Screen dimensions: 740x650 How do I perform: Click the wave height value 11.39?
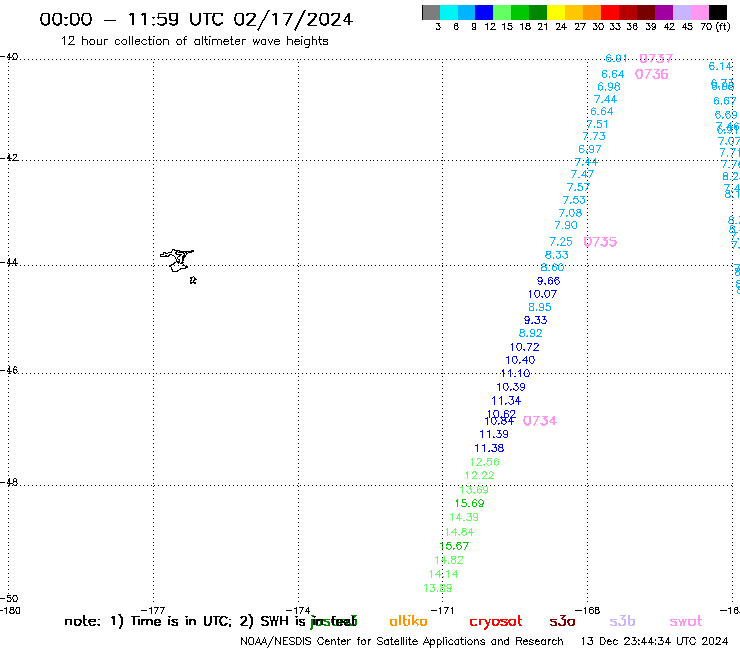[x=494, y=434]
